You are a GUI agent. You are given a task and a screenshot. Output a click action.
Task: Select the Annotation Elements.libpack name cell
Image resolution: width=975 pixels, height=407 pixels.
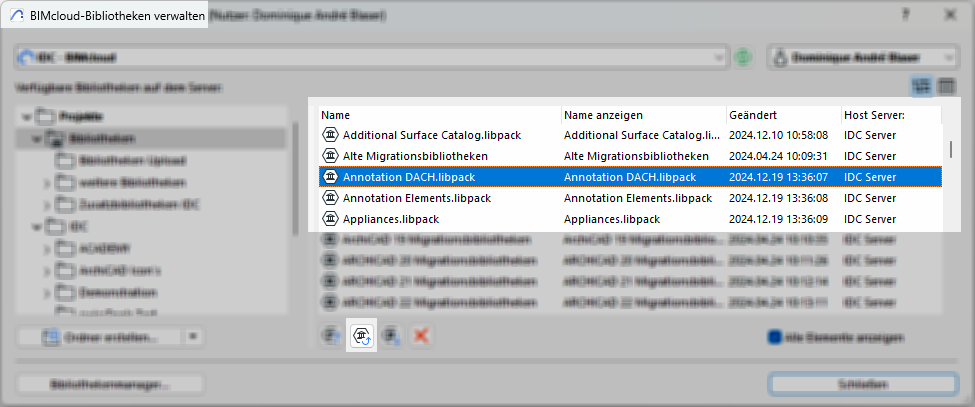[x=417, y=198]
